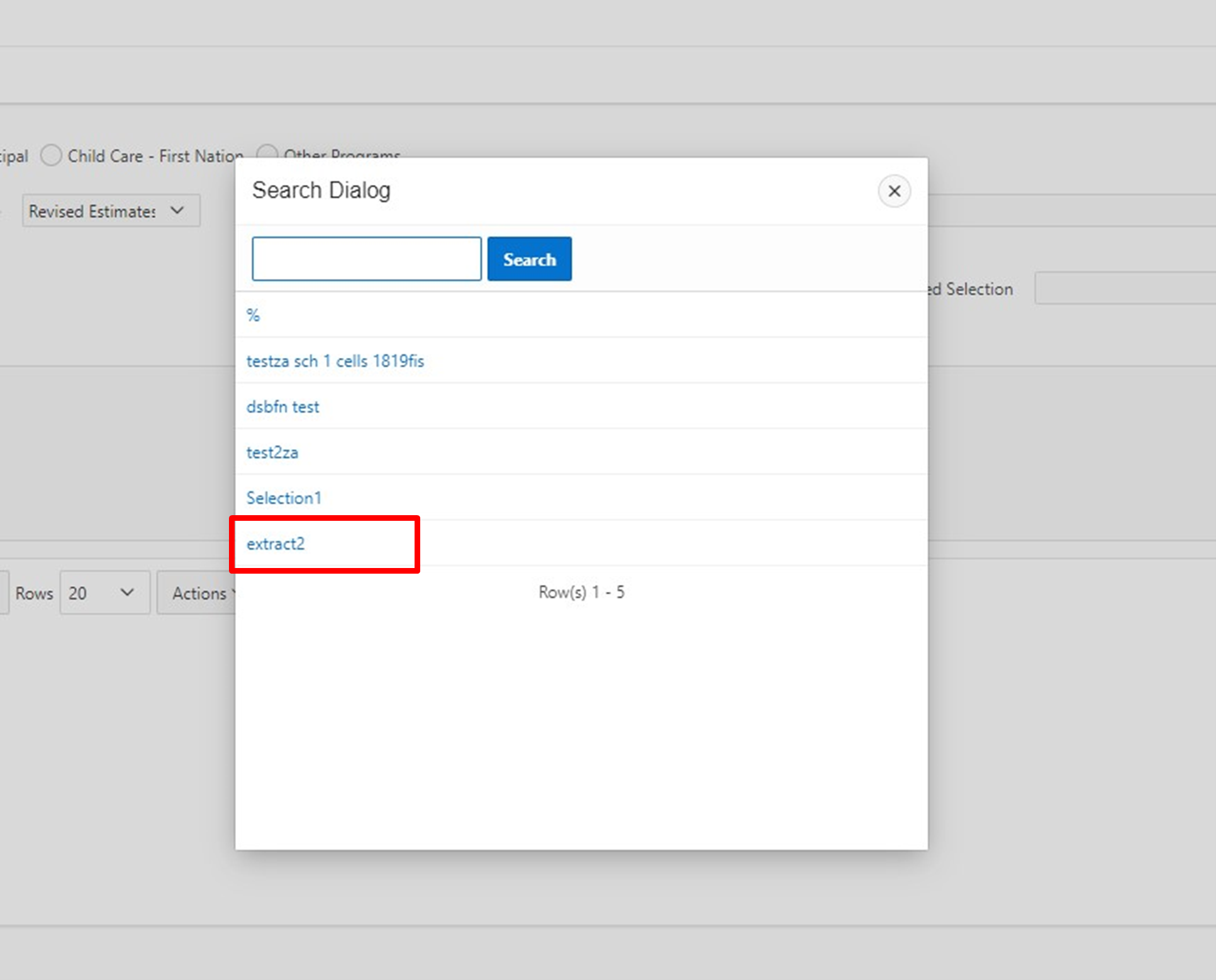Select the % entry in results
The width and height of the screenshot is (1216, 980).
coord(254,315)
